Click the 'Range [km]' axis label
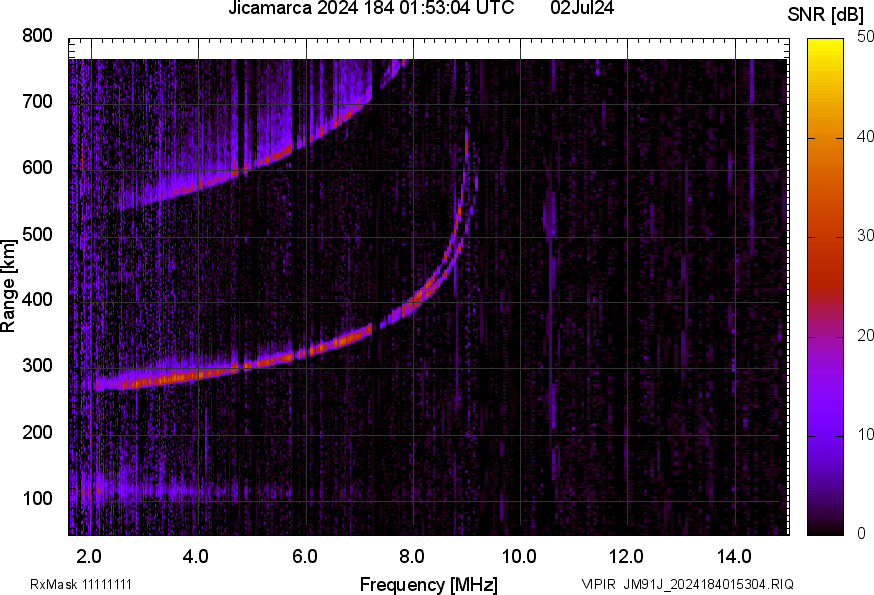 tap(8, 286)
